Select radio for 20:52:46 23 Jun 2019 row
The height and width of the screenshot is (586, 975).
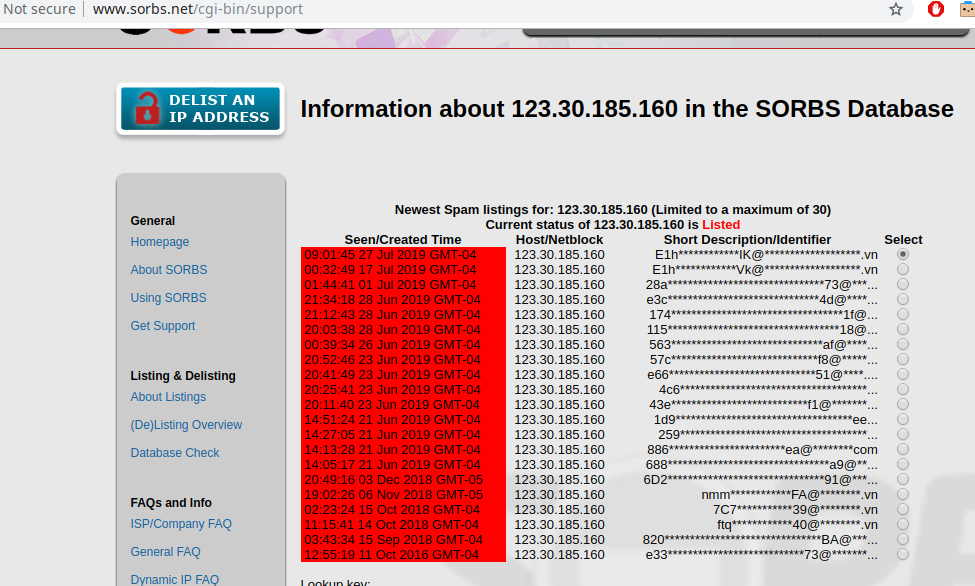pyautogui.click(x=903, y=359)
